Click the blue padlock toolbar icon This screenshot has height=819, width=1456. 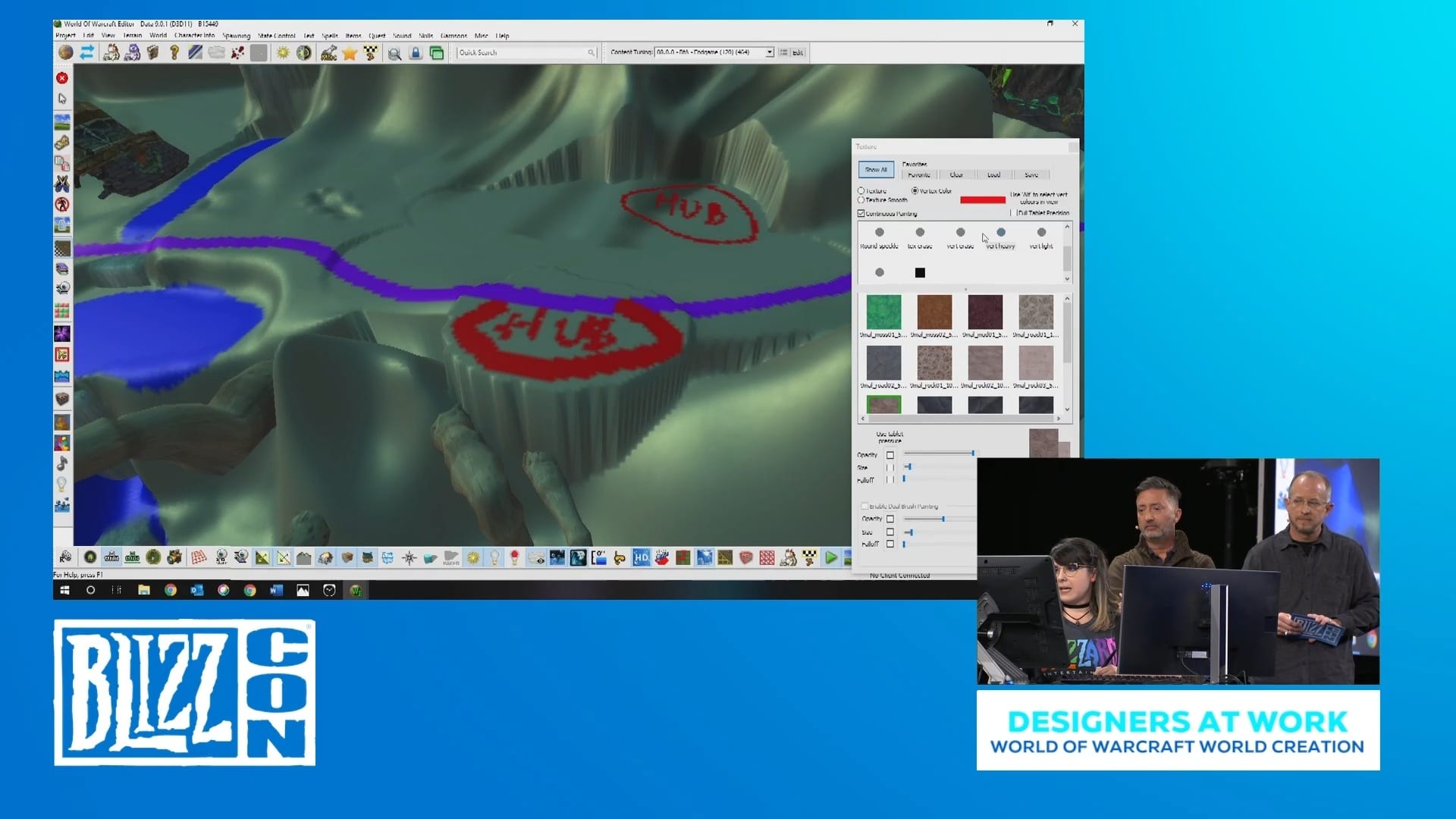[x=416, y=53]
